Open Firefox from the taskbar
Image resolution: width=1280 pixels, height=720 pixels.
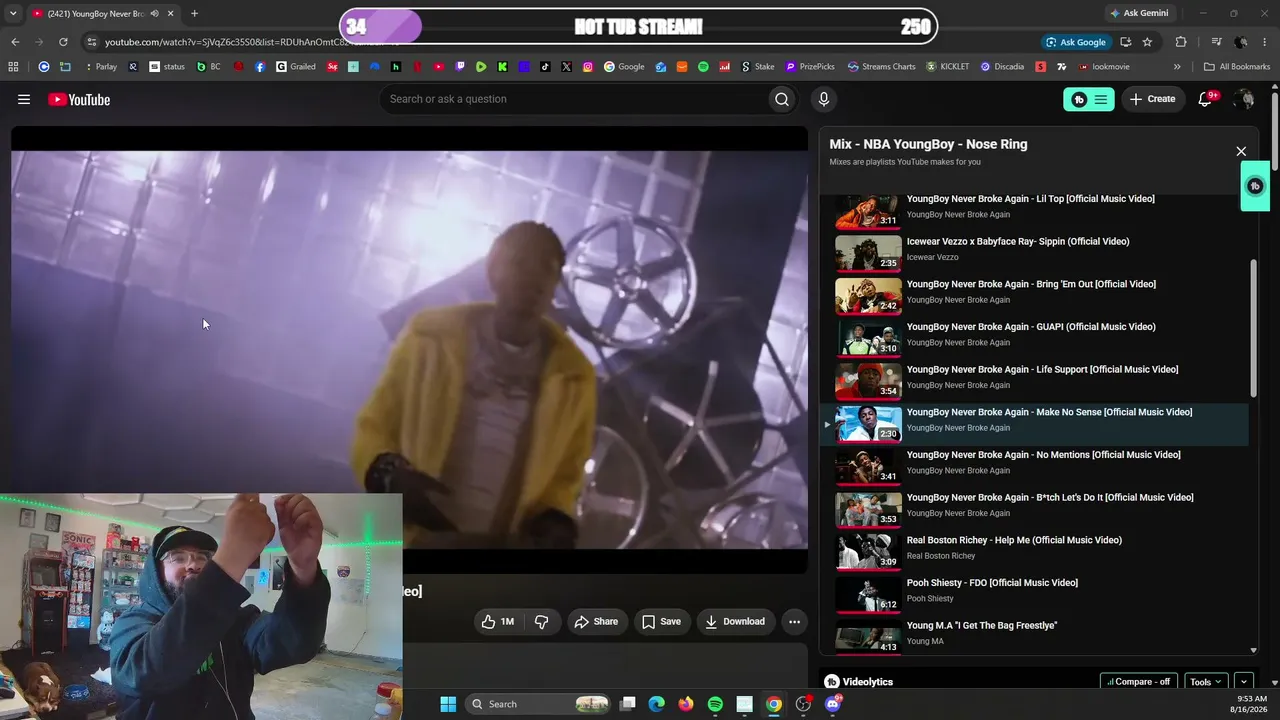coord(685,704)
